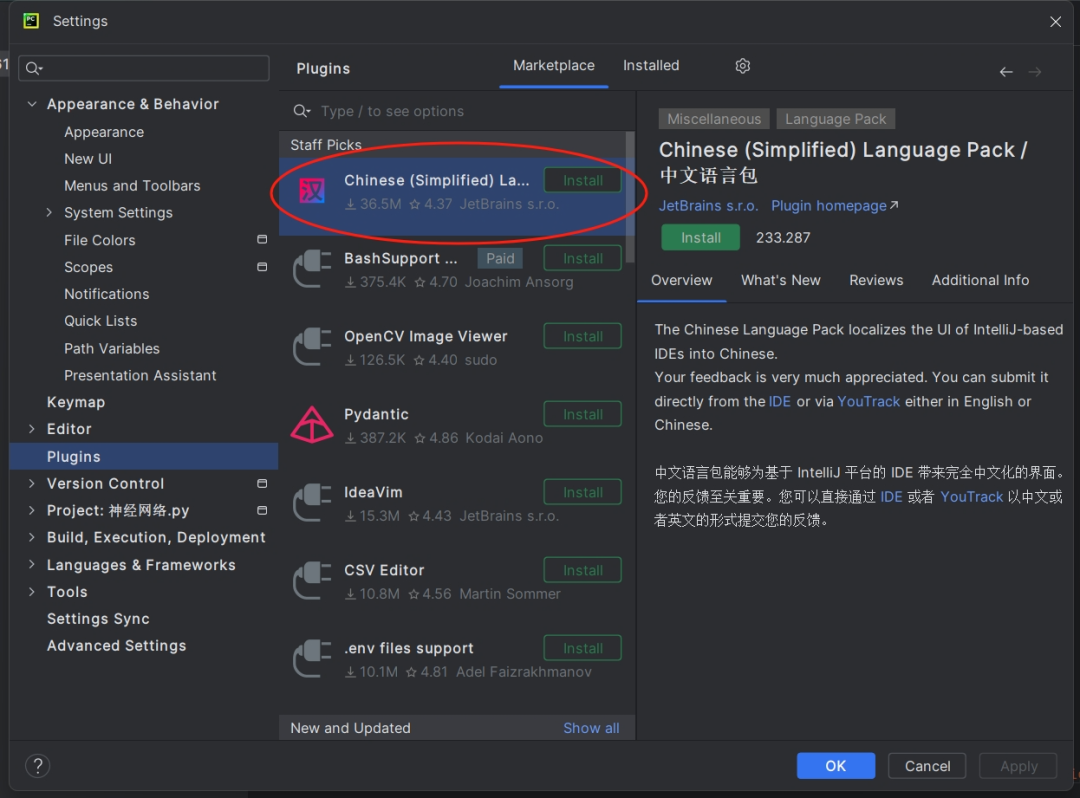Expand Build, Execution, Deployment node

tap(32, 537)
